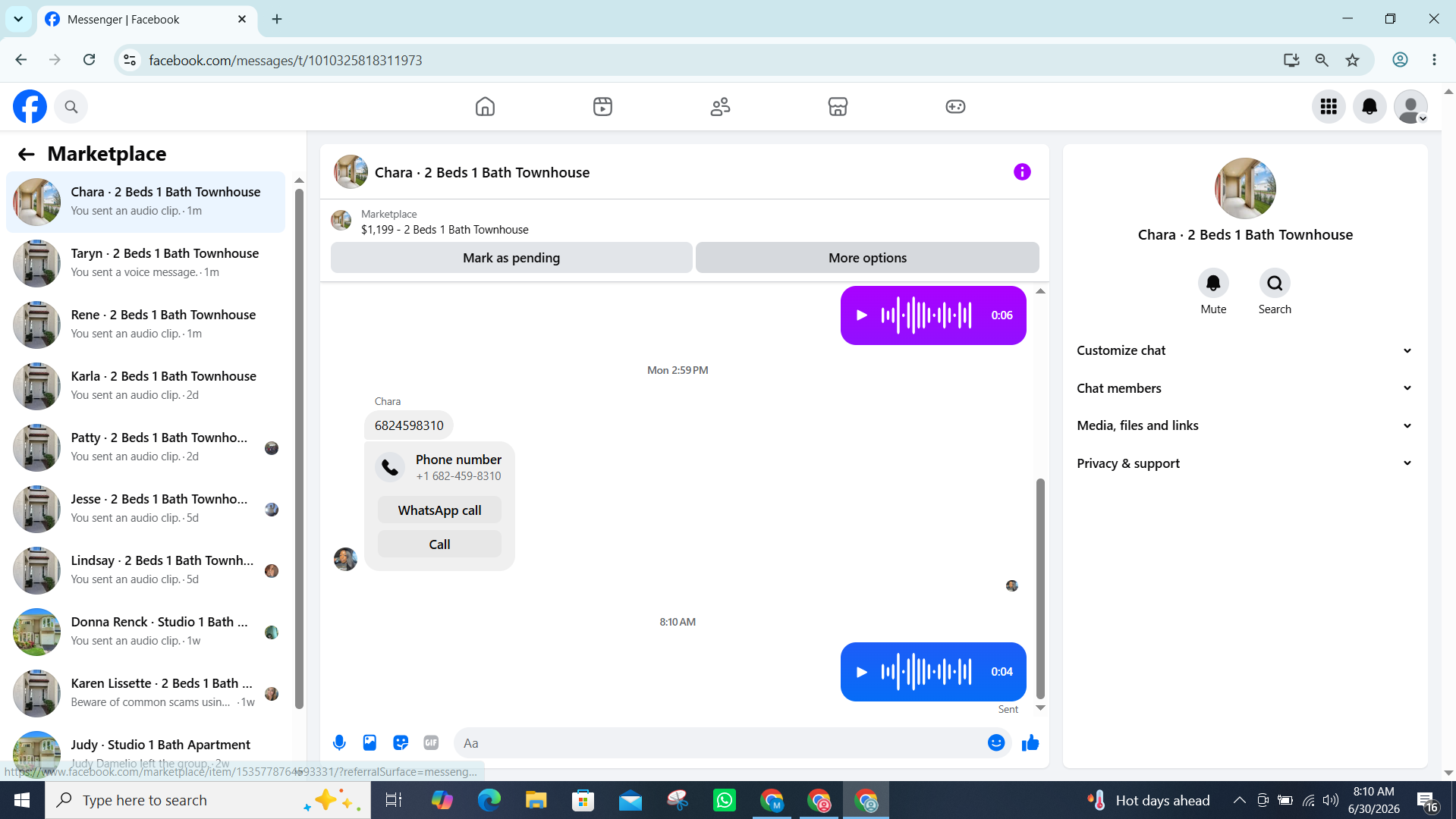
Task: Open the Marketplace icon in top nav
Action: coord(838,107)
